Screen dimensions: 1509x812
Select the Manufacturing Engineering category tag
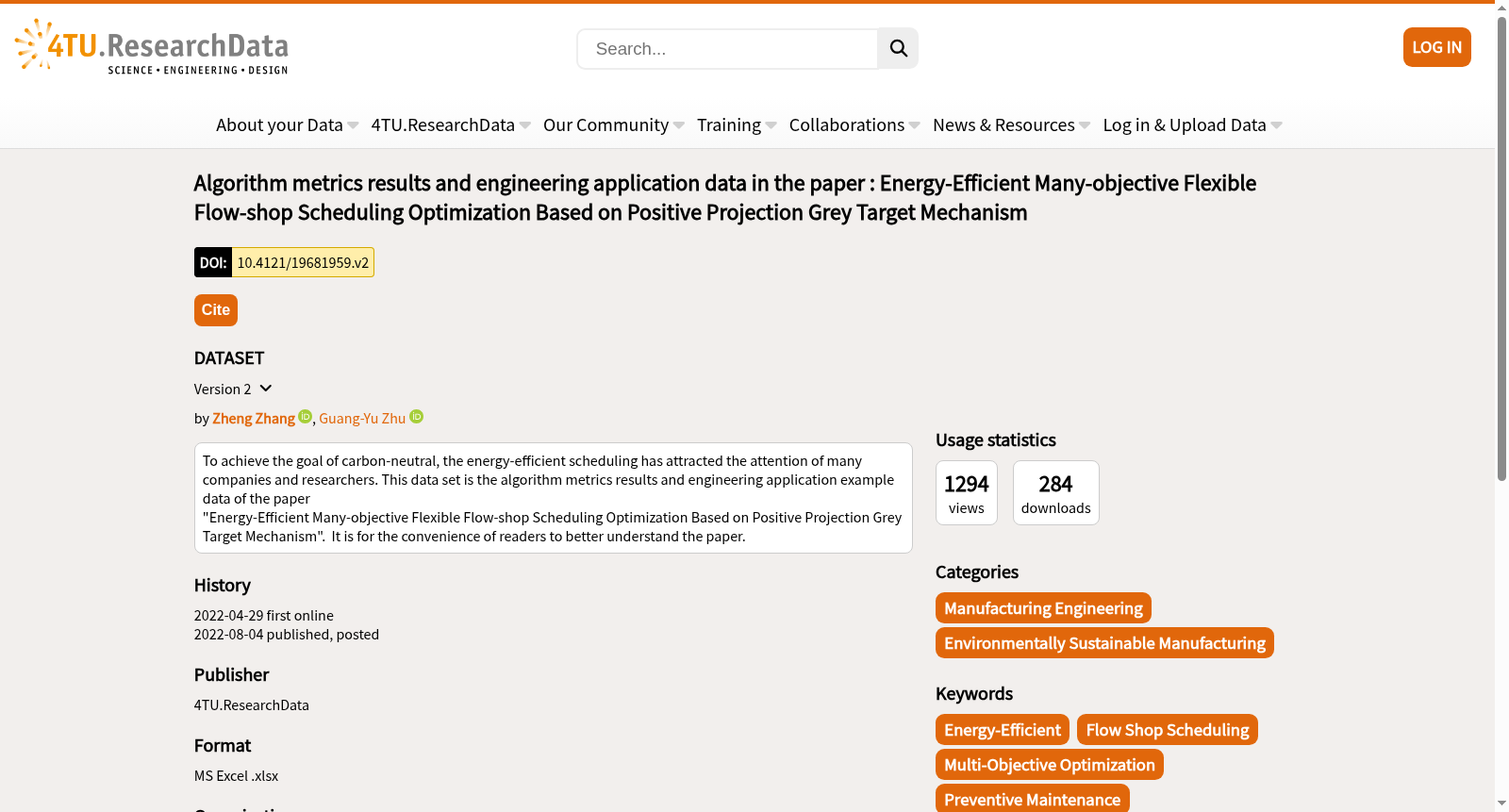(1043, 608)
